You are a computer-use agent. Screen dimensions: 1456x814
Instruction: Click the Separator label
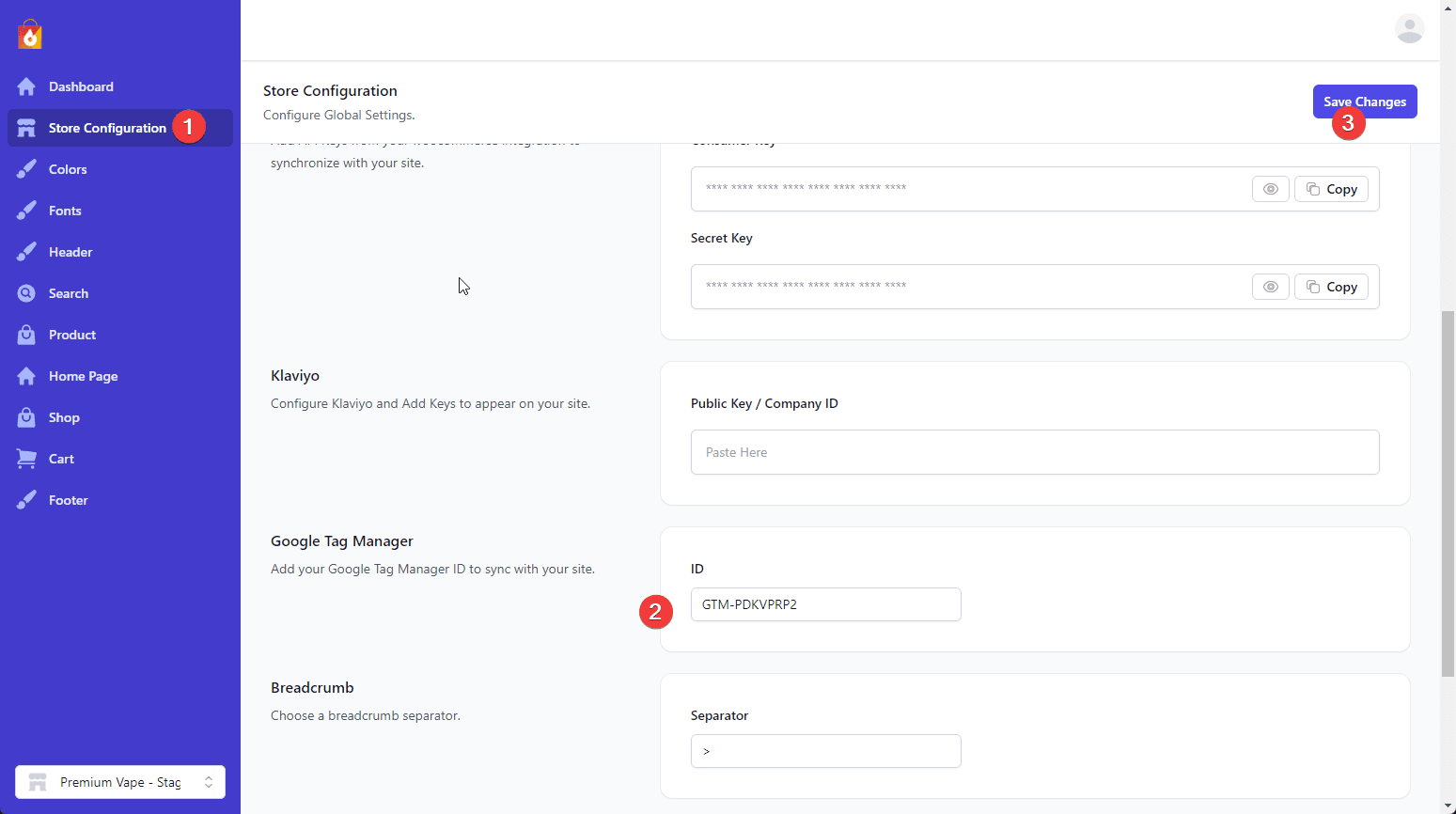(719, 715)
